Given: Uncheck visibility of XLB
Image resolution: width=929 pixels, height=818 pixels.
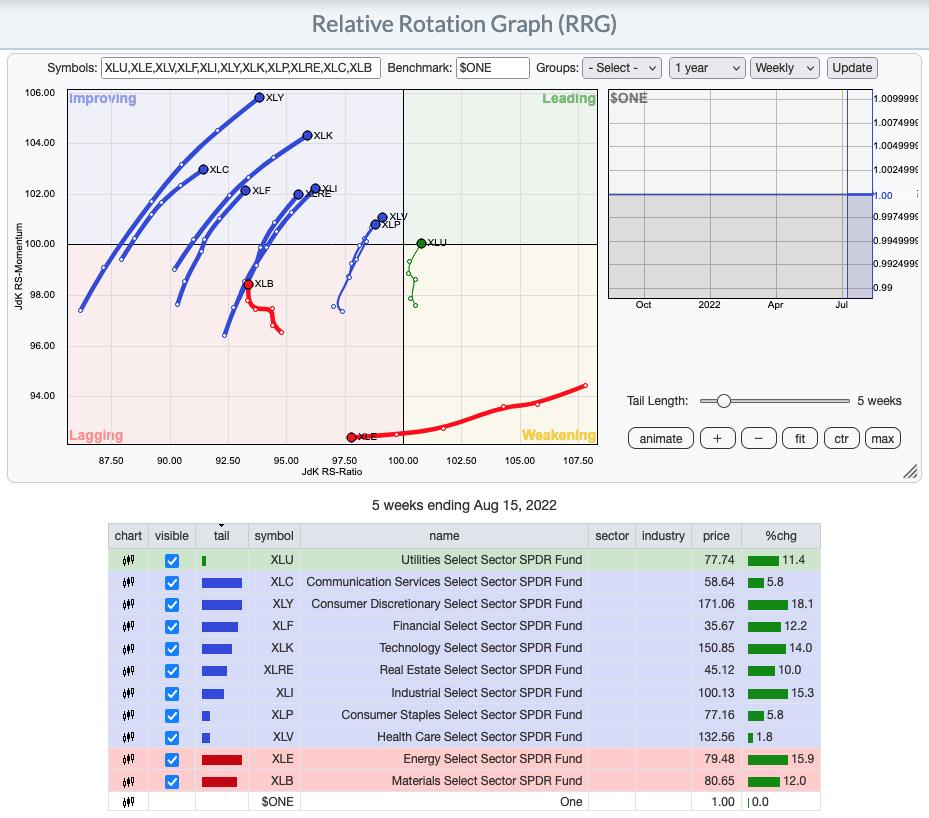Looking at the screenshot, I should [172, 782].
